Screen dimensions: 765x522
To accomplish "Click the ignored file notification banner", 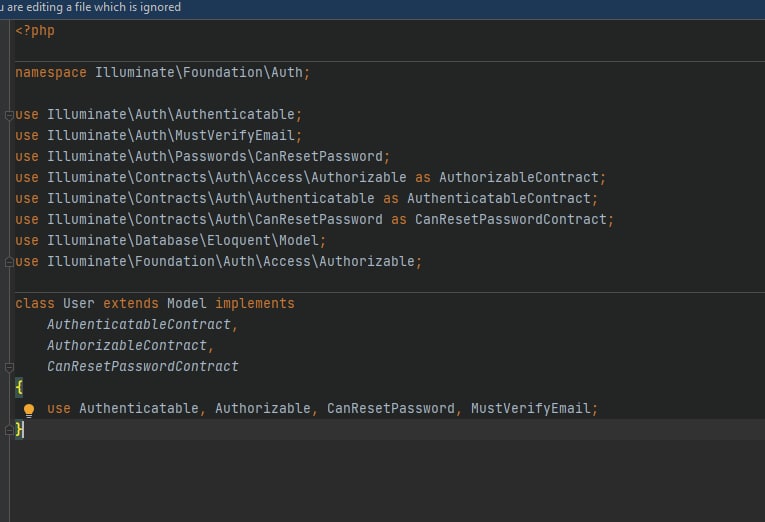I will [x=382, y=8].
